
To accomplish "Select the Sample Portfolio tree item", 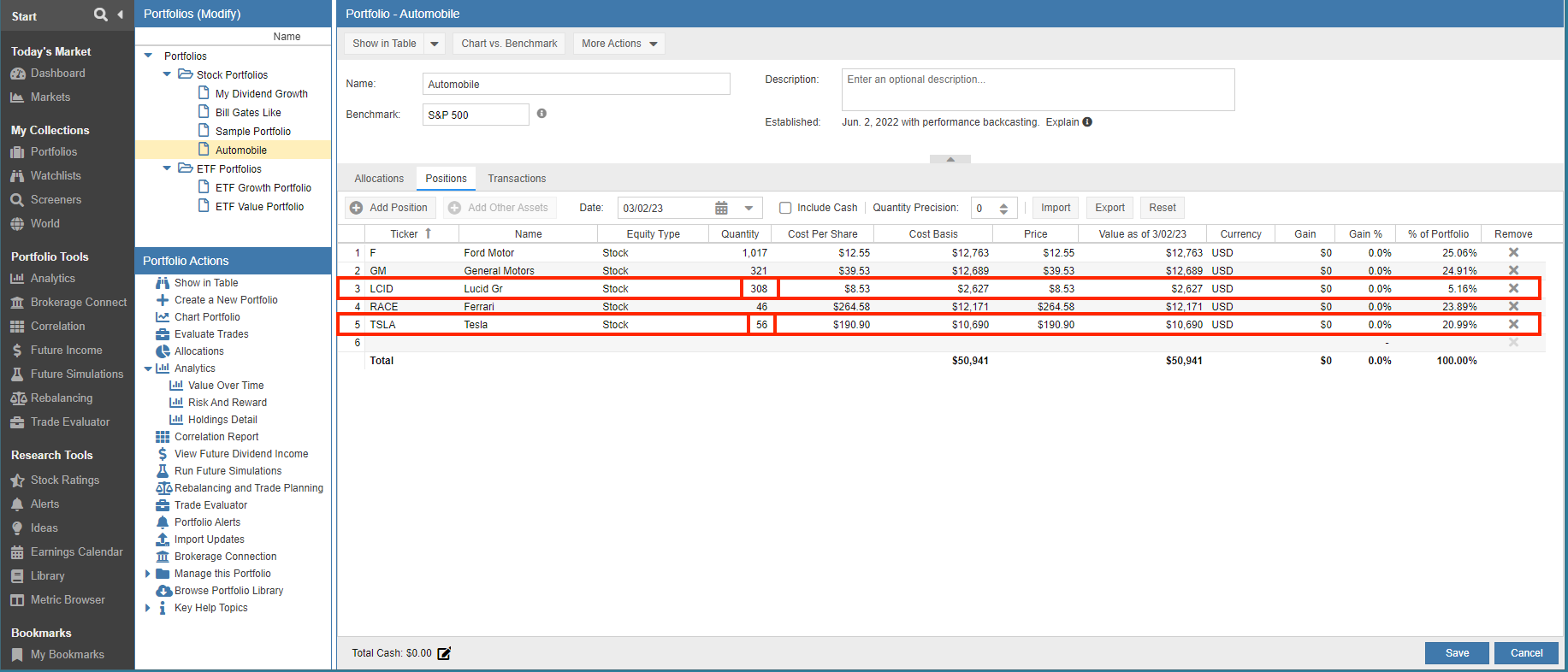I will point(253,131).
